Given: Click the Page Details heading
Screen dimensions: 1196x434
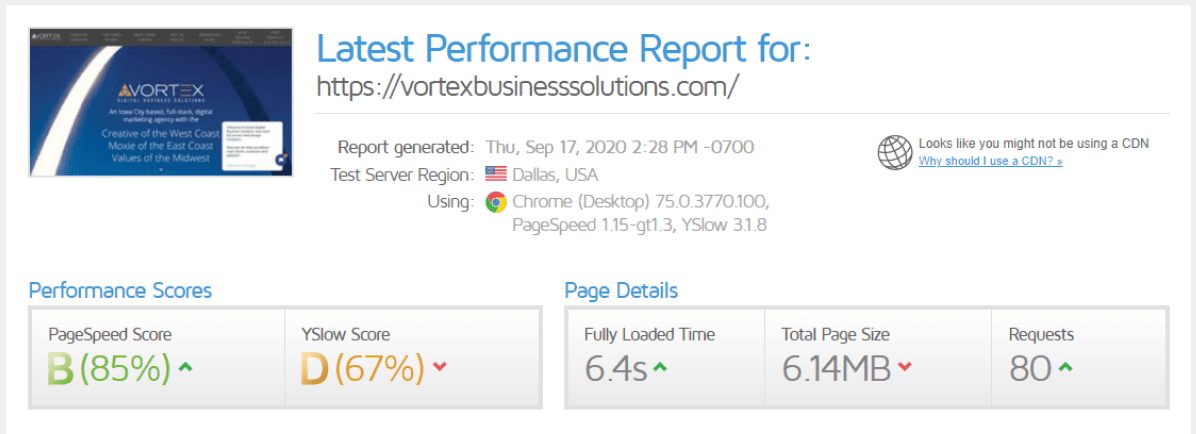Looking at the screenshot, I should (x=621, y=290).
